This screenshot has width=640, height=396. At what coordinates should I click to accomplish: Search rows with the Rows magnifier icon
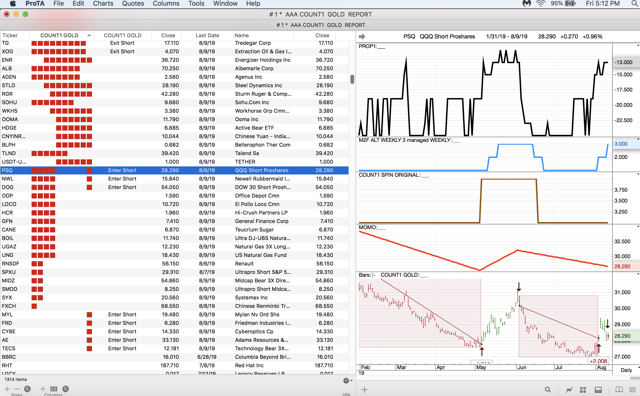[x=27, y=389]
